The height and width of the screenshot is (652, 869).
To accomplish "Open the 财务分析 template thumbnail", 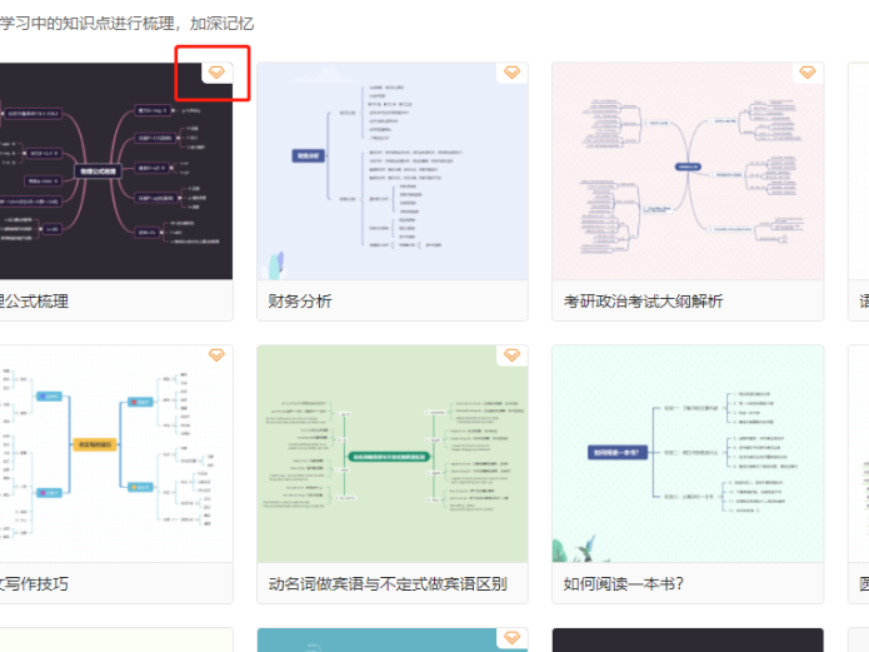I will pos(392,171).
